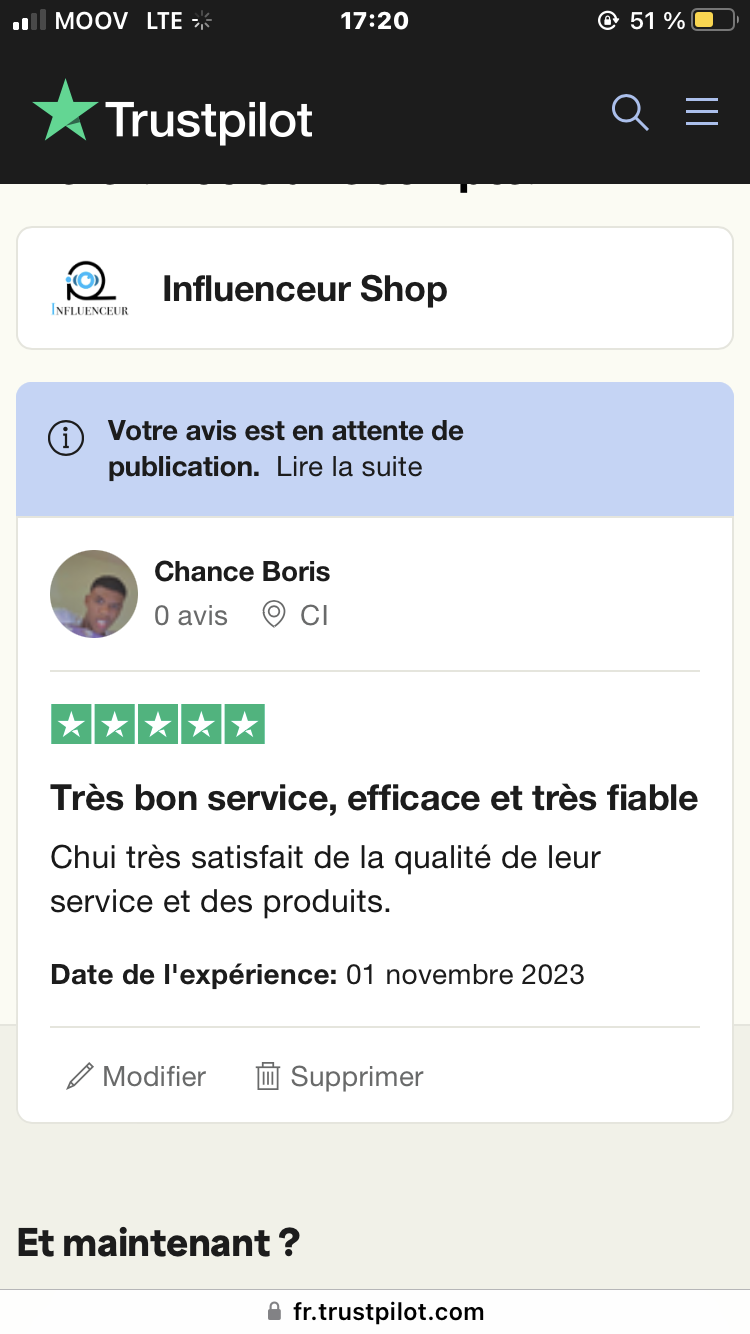Tap the Influenceur Shop logo image
Screen dimensions: 750x1334
tap(89, 289)
